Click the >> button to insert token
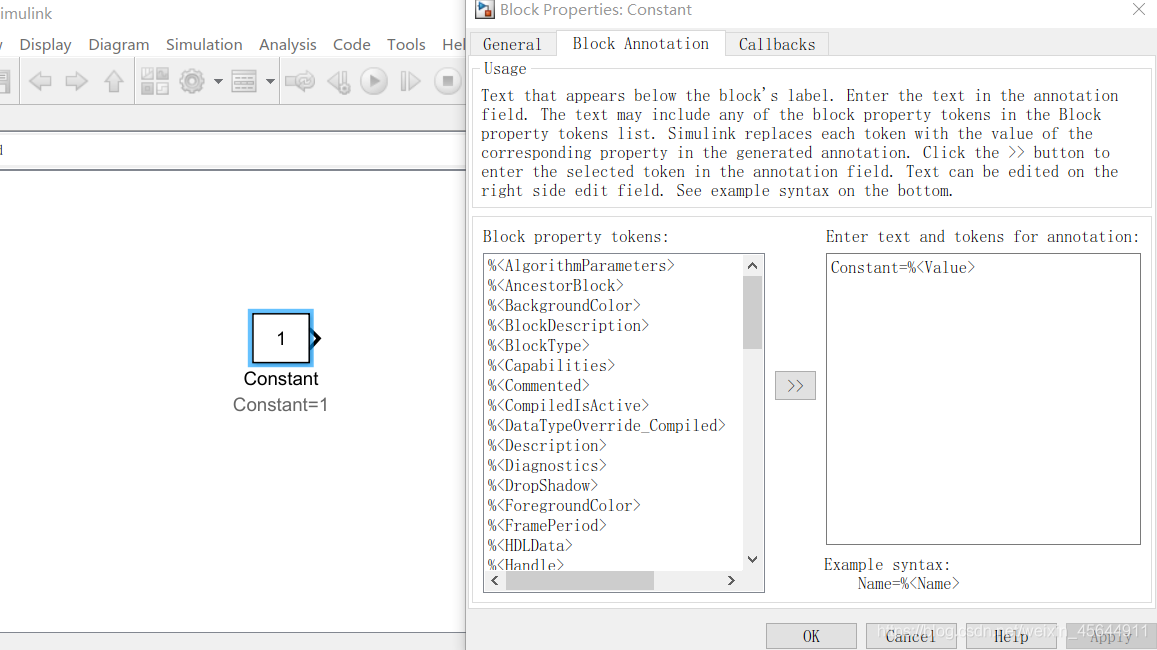The width and height of the screenshot is (1157, 650). 795,386
